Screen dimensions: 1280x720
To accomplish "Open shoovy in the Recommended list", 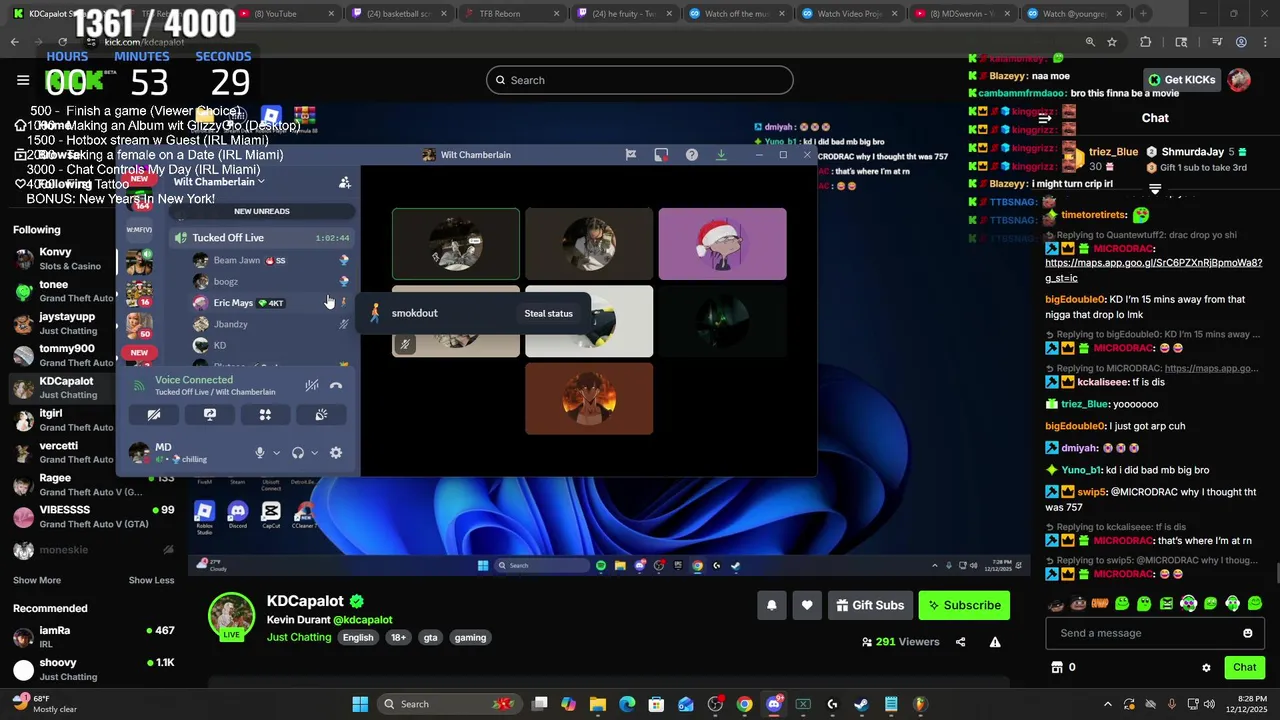I will [92, 669].
